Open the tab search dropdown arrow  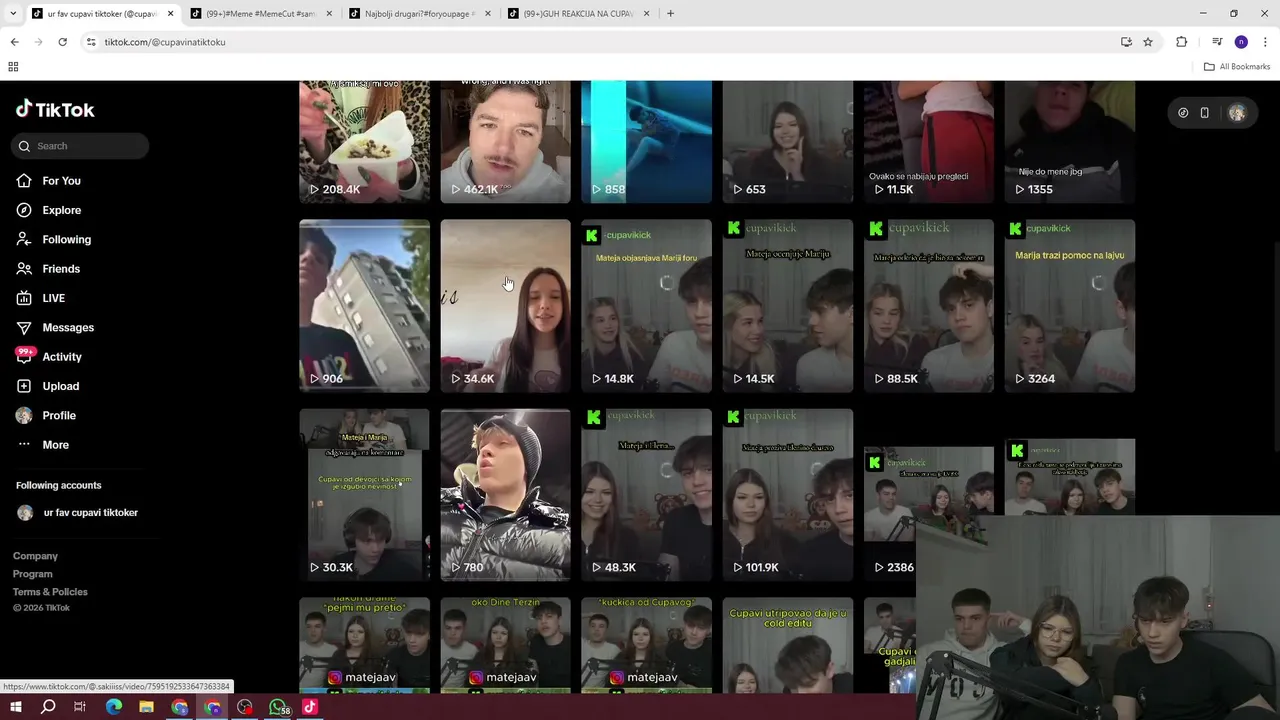click(12, 14)
